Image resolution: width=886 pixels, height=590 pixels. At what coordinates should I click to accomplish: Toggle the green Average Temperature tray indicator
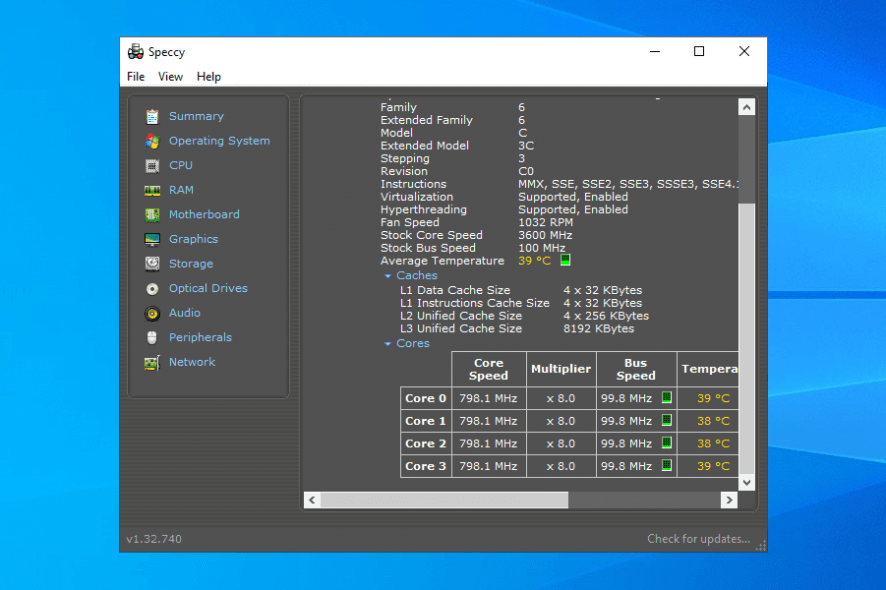pos(565,261)
